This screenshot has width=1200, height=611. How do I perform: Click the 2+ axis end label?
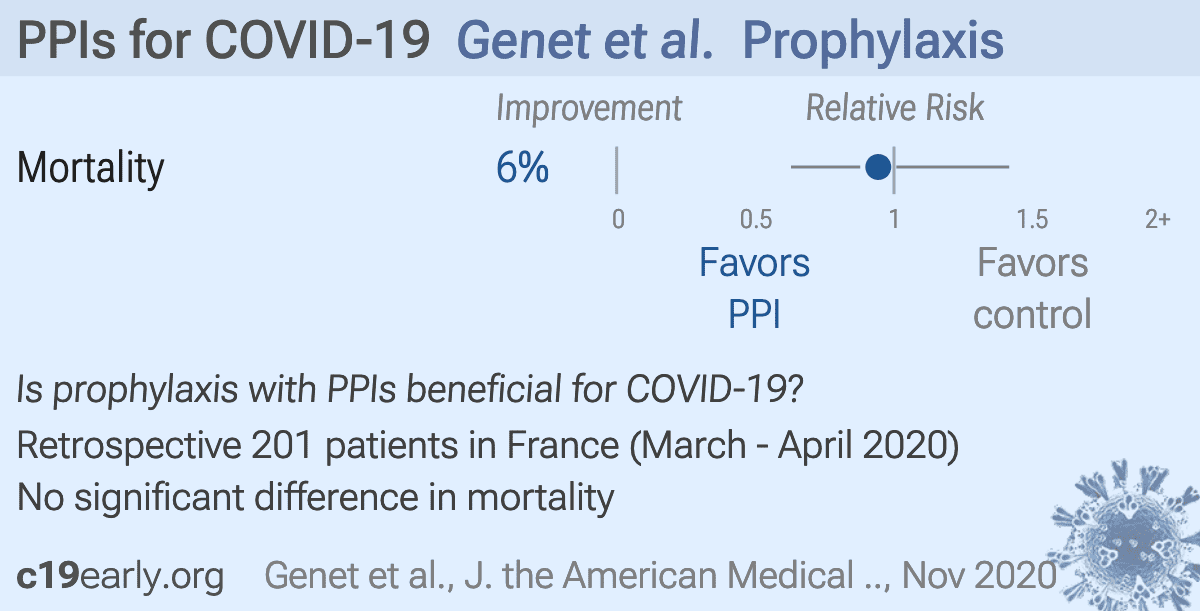point(1157,219)
